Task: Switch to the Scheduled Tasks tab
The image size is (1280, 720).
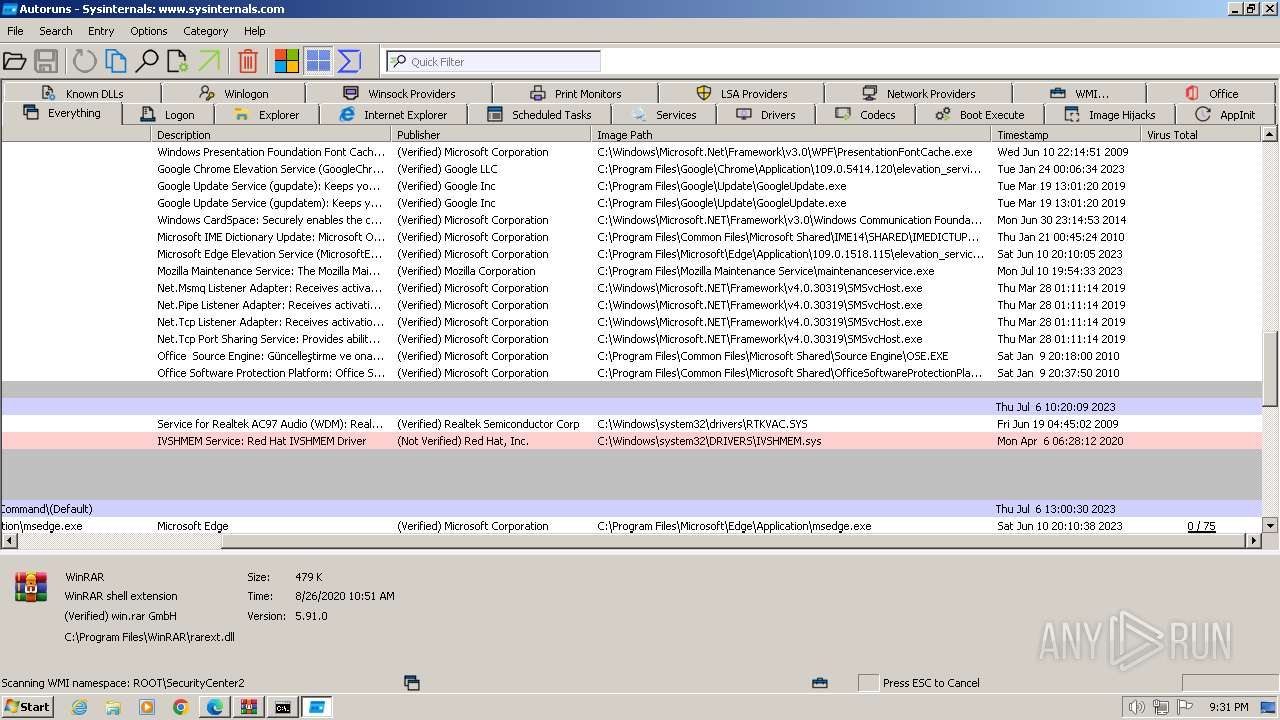Action: [539, 114]
